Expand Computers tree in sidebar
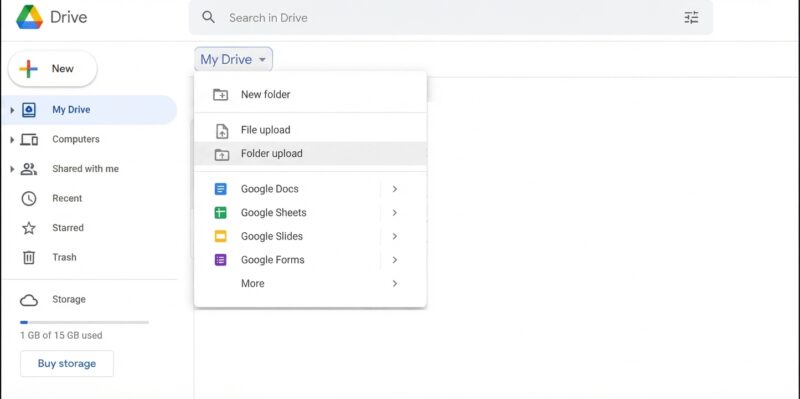Image resolution: width=800 pixels, height=399 pixels. [x=12, y=139]
